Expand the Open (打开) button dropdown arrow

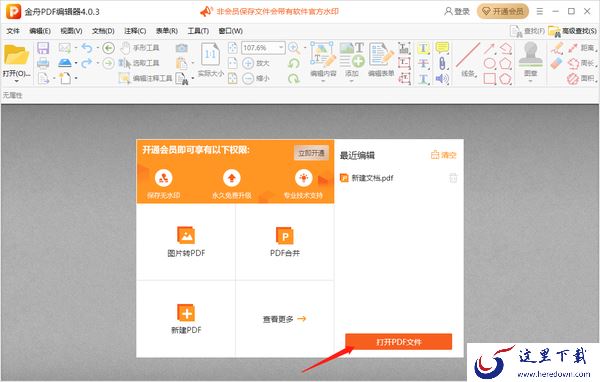[16, 81]
